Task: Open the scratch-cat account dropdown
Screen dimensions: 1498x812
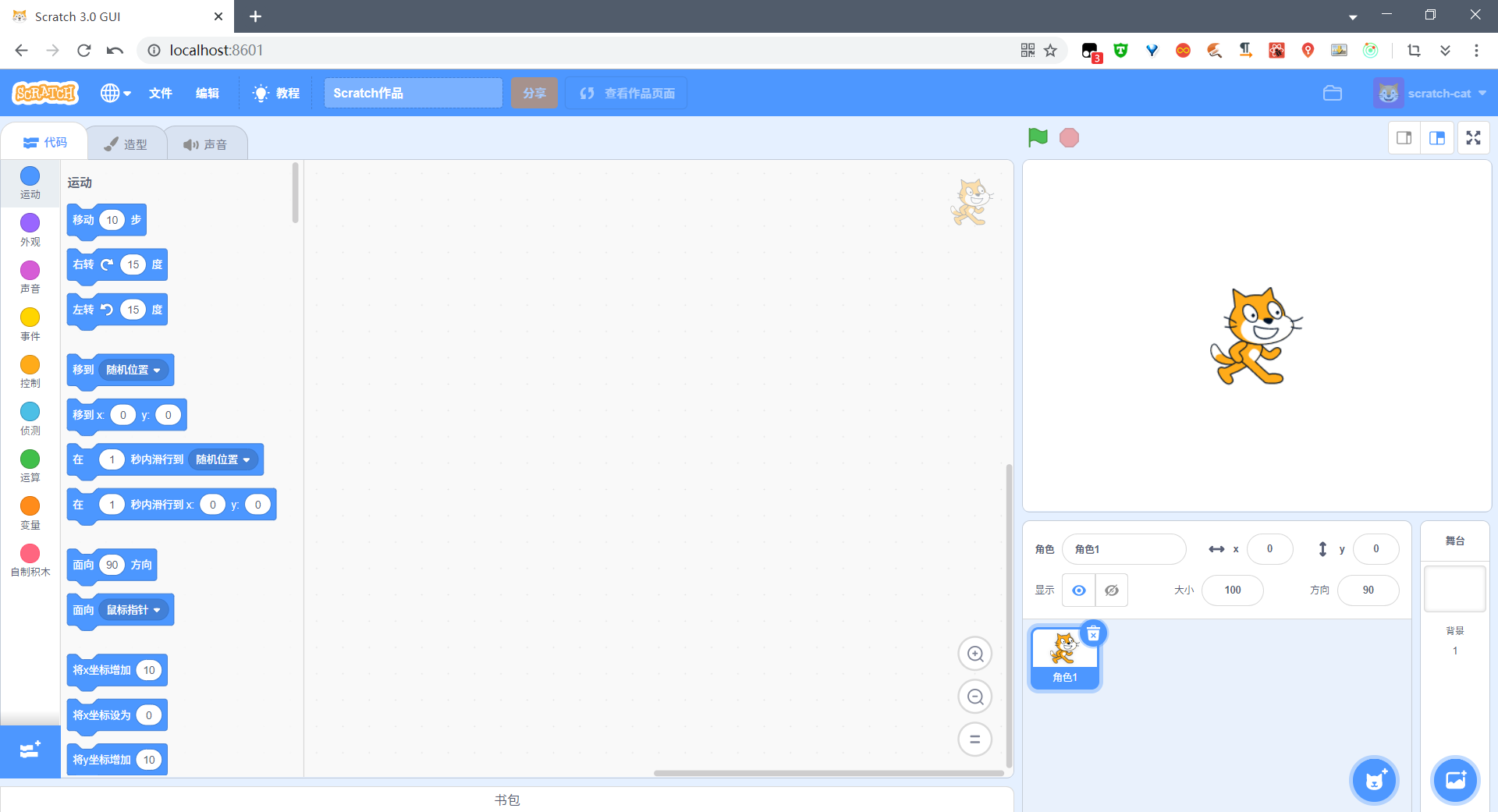Action: [x=1430, y=93]
